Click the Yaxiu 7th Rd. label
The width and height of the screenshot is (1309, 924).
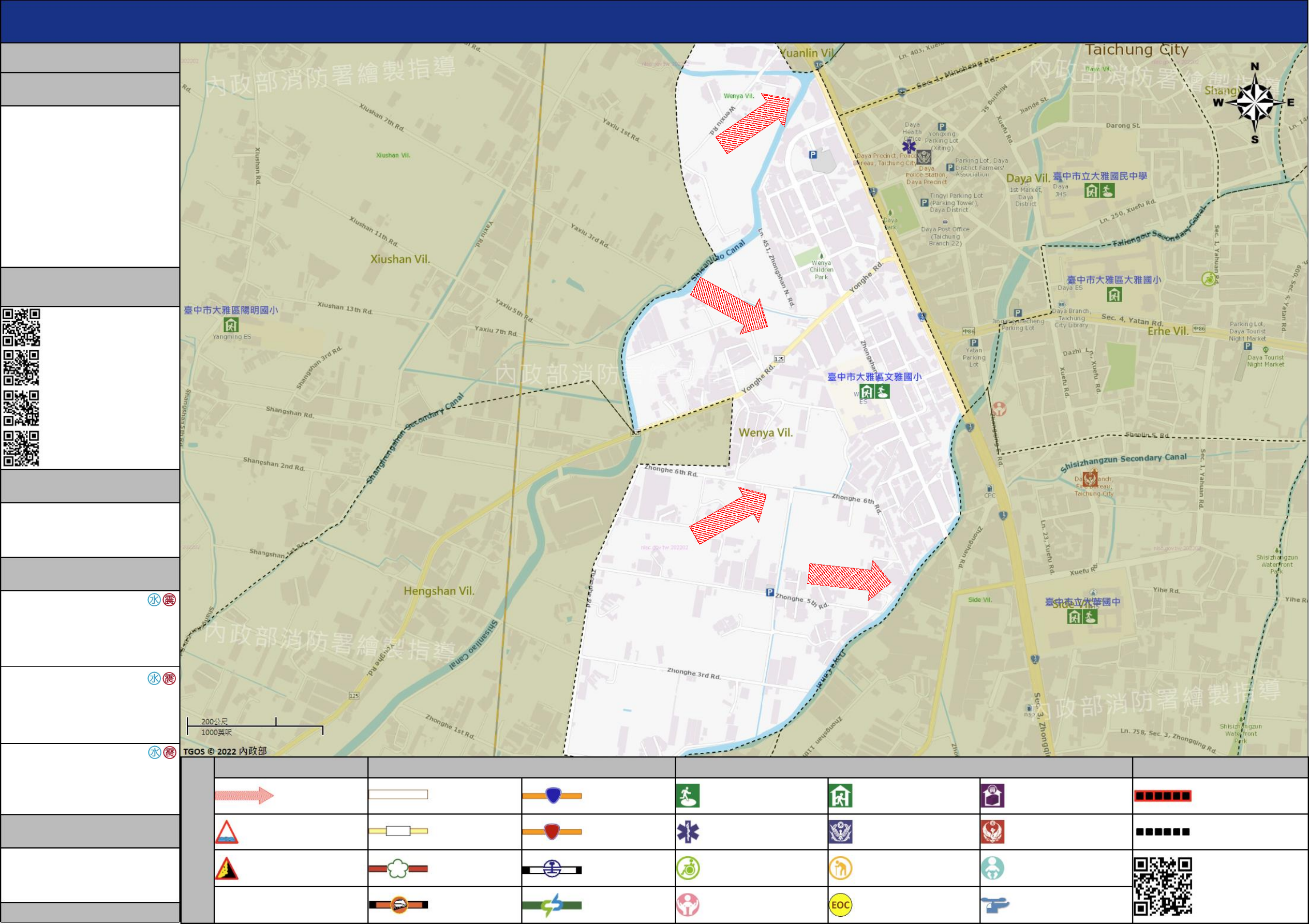click(x=497, y=331)
